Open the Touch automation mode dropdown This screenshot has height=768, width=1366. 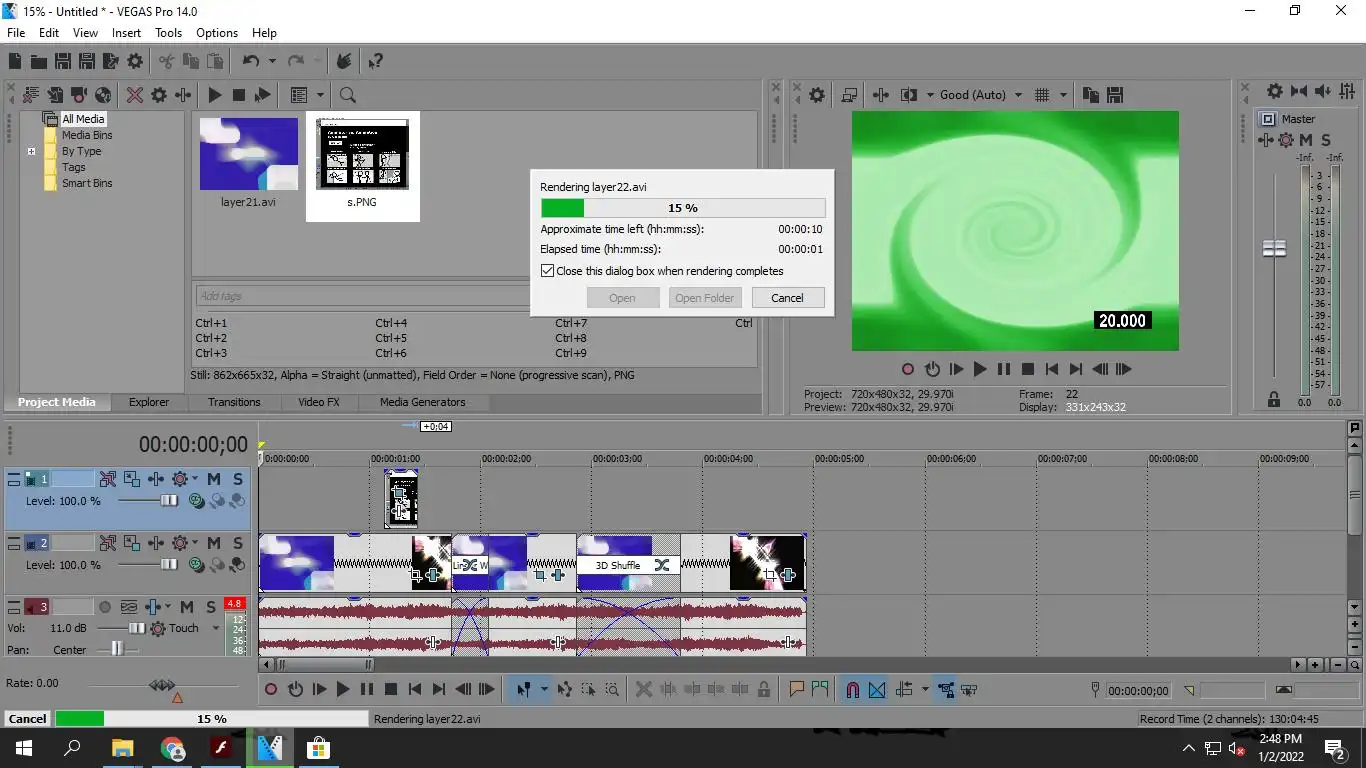coord(214,628)
